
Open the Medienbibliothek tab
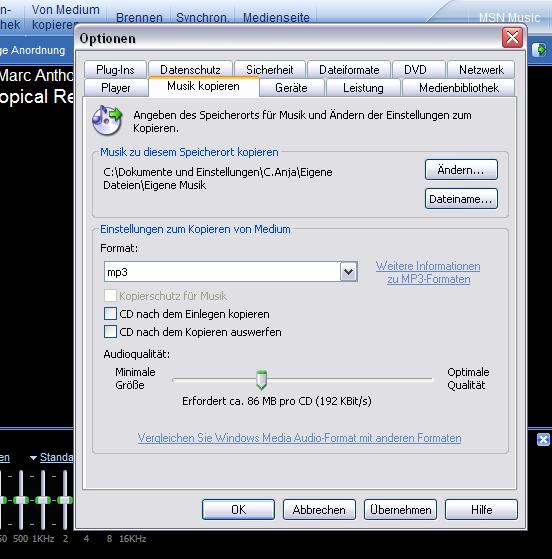click(459, 88)
